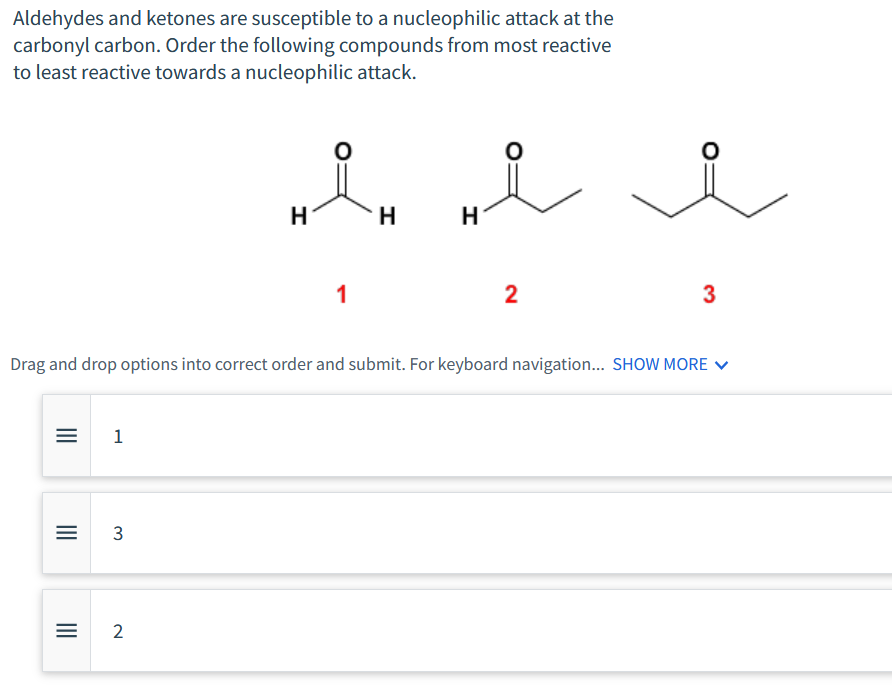The image size is (892, 691).
Task: Click the number 3 text in list
Action: click(118, 534)
